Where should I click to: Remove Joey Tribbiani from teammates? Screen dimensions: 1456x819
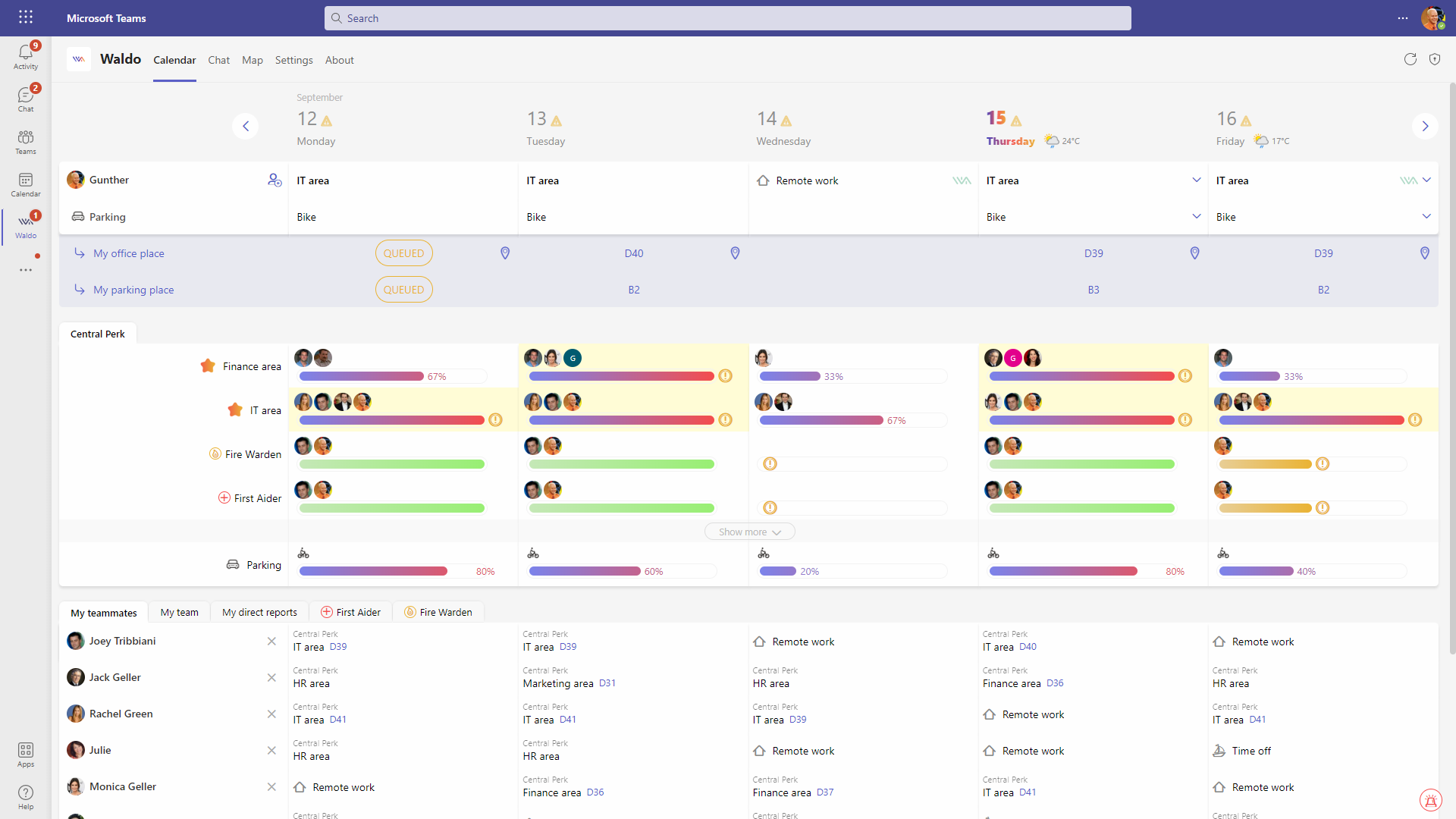tap(271, 642)
